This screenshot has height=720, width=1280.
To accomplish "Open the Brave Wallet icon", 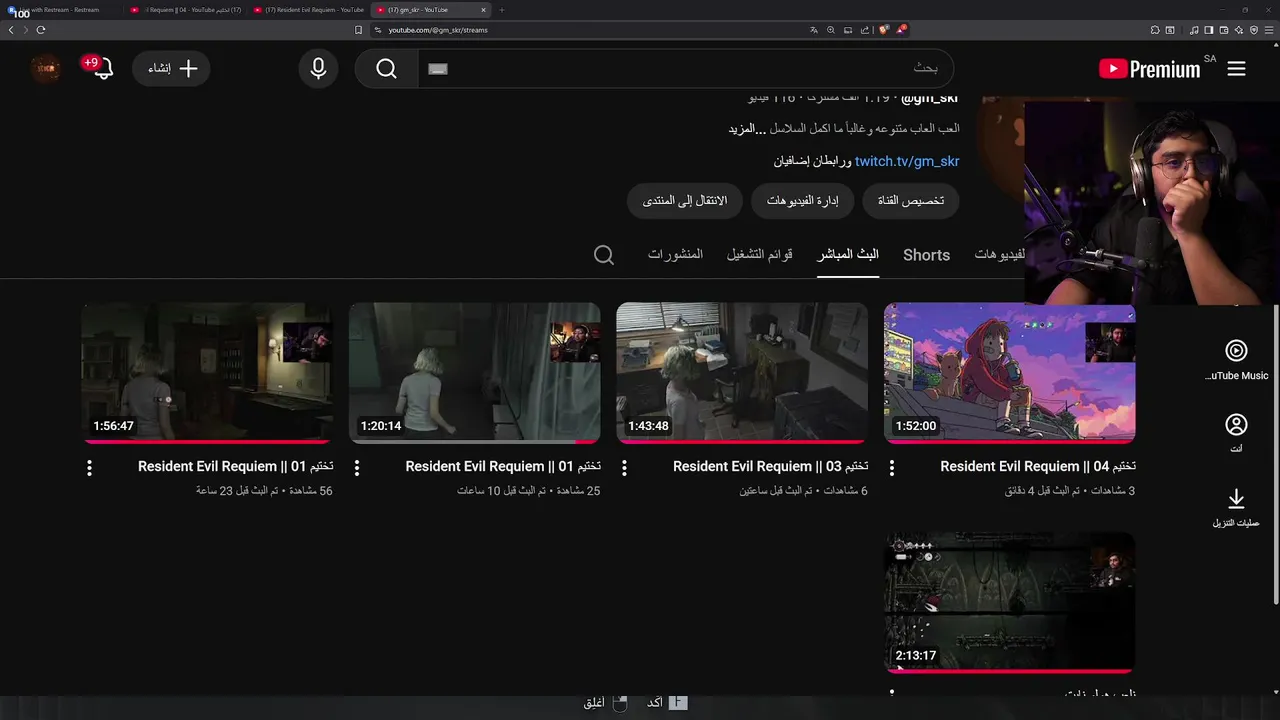I will (1223, 30).
